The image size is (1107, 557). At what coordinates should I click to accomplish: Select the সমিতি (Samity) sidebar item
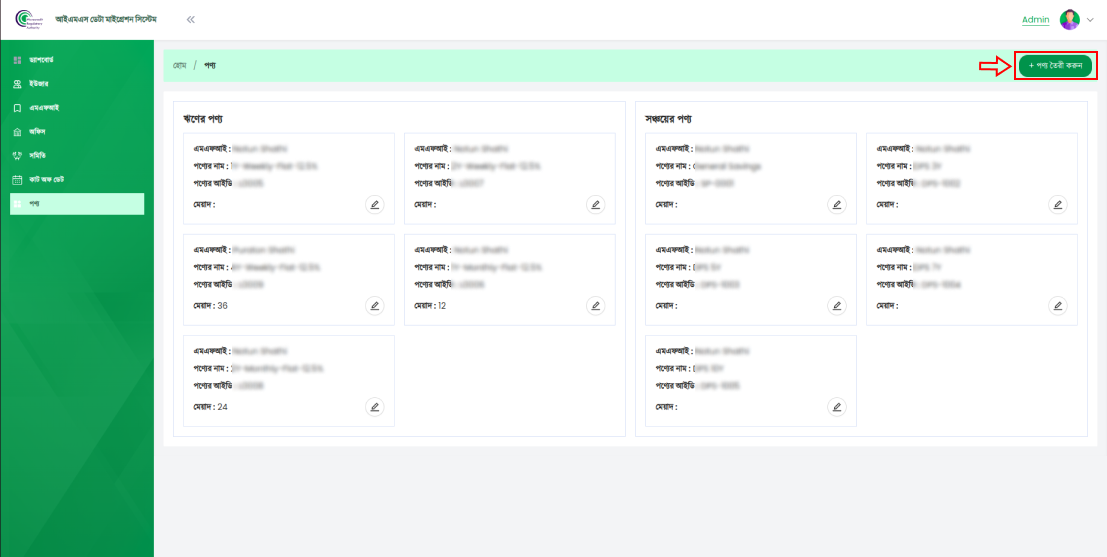(37, 156)
